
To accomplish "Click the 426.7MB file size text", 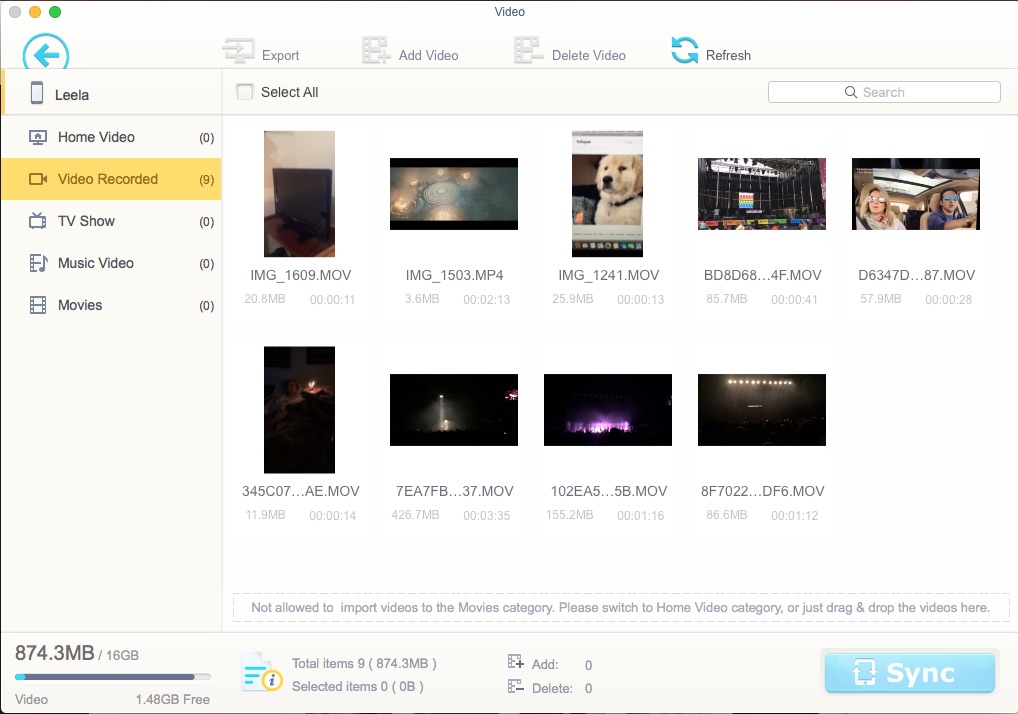I will coord(416,515).
